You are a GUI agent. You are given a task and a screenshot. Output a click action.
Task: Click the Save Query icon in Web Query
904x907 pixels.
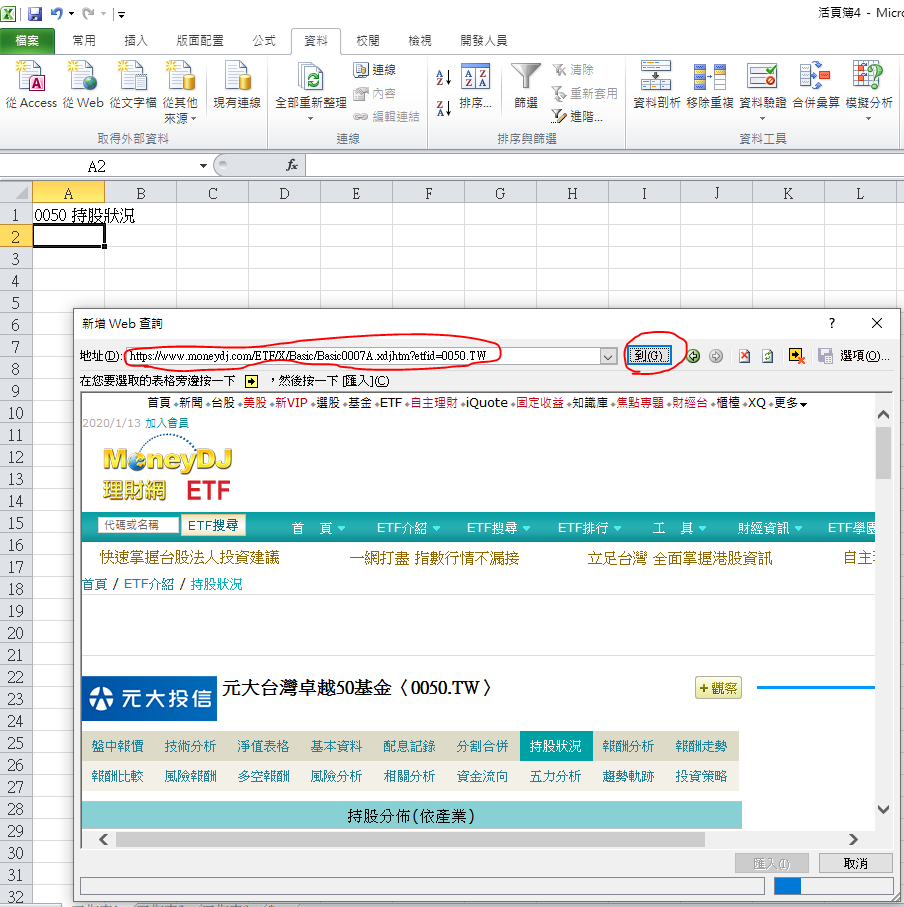tap(825, 356)
